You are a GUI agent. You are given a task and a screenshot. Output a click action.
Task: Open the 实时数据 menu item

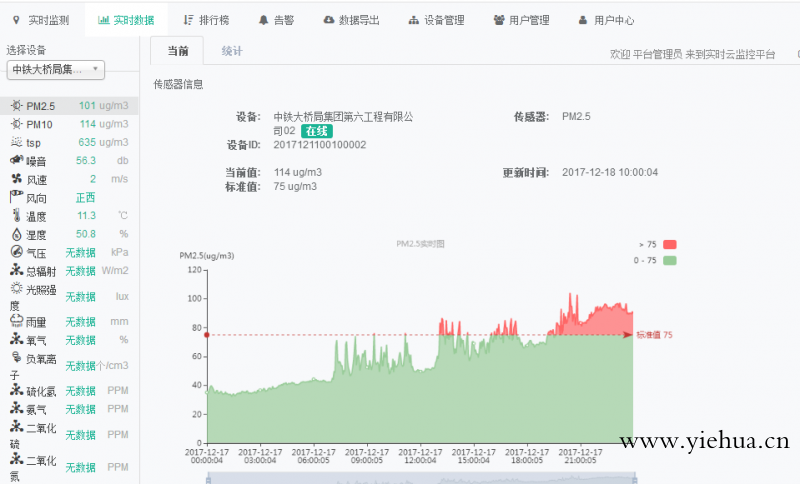coord(126,20)
